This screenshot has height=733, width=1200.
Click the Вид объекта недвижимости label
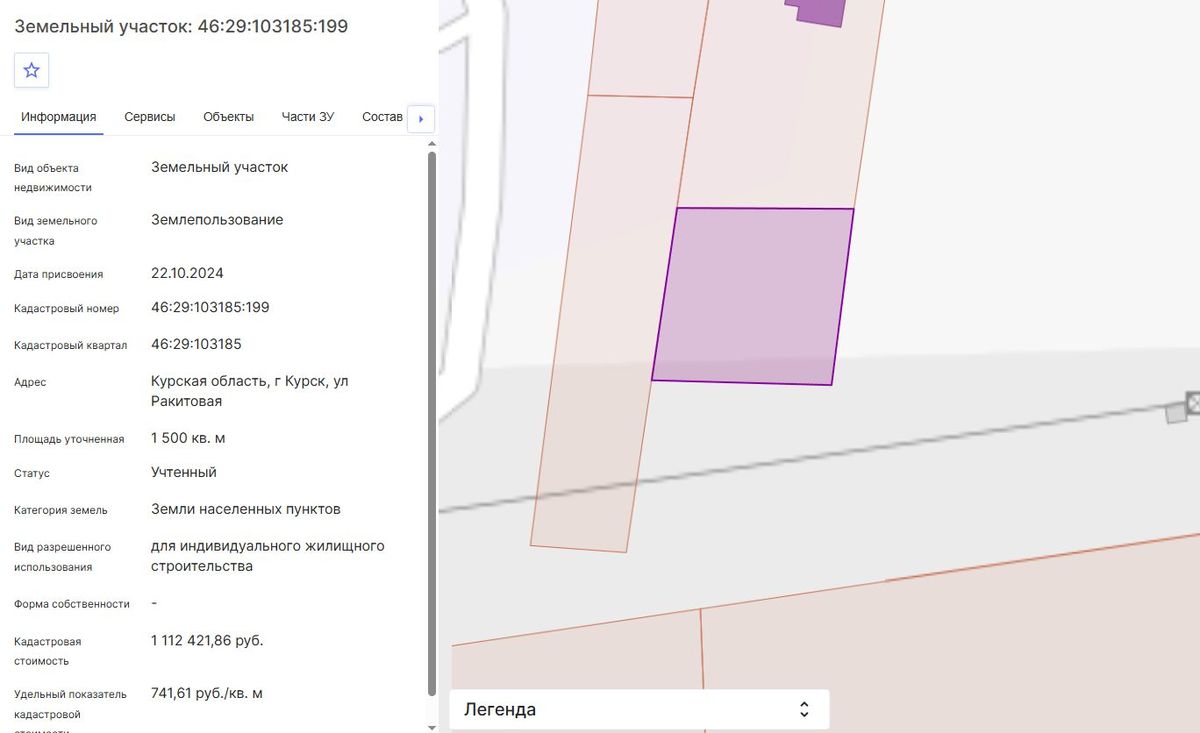click(53, 178)
